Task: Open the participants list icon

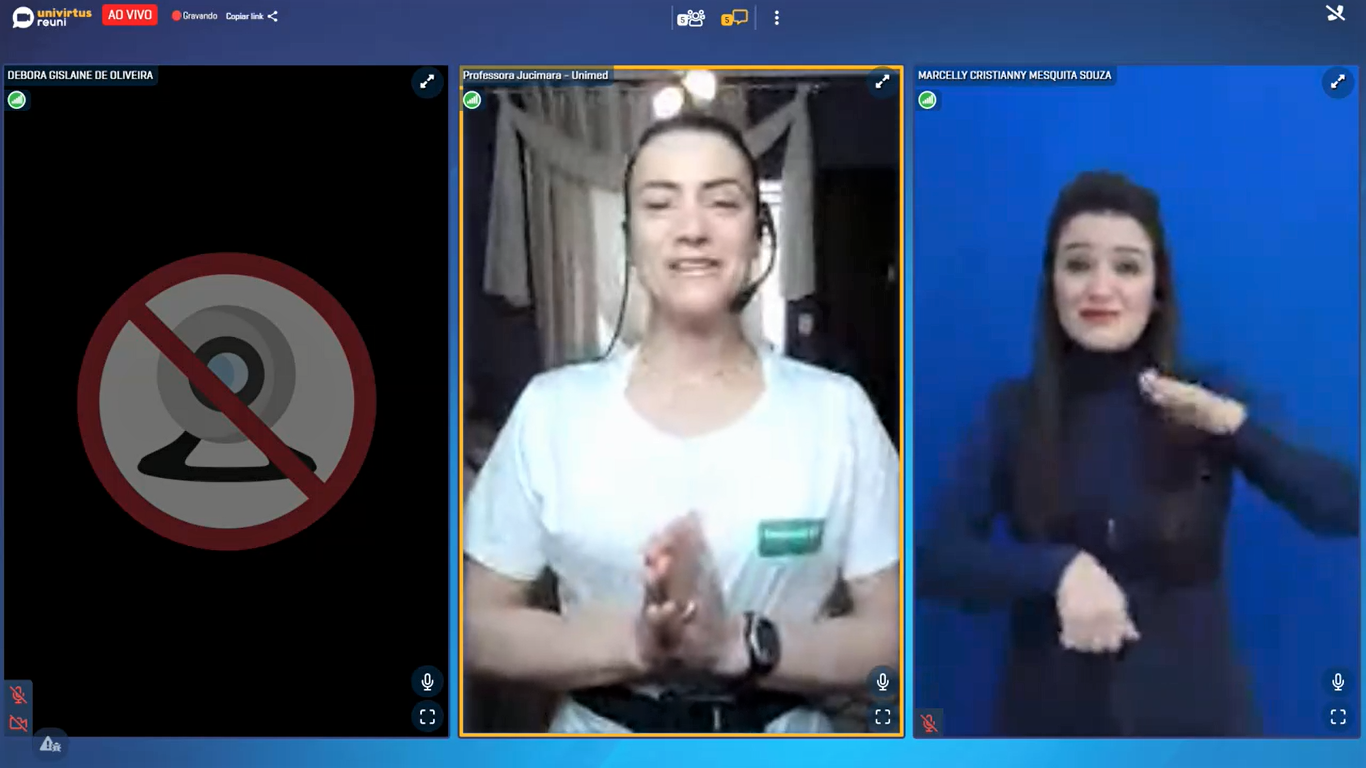Action: tap(691, 18)
